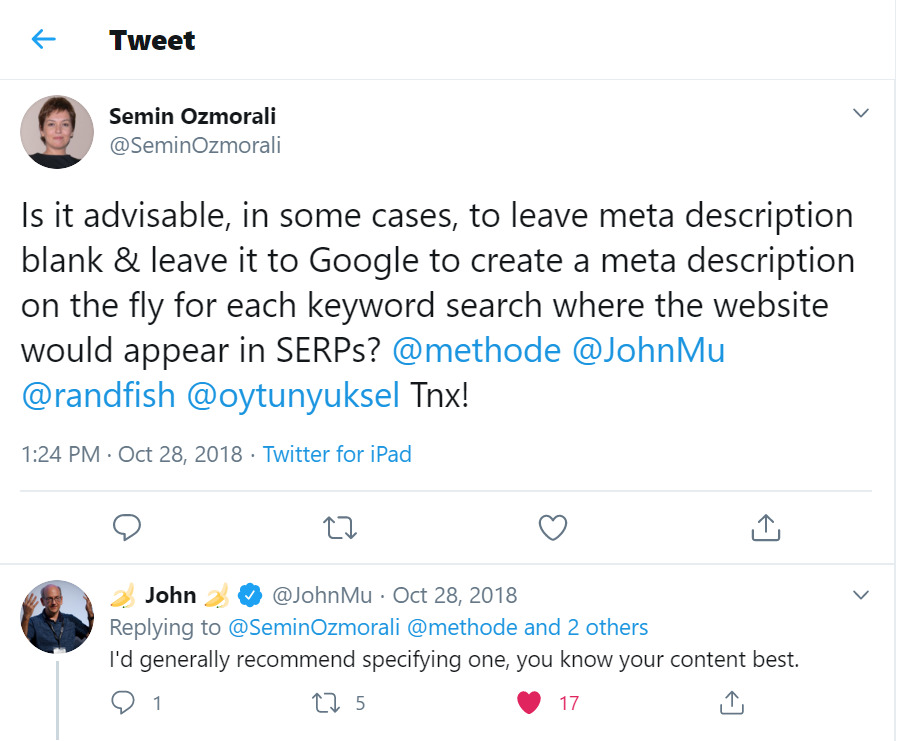
Task: Retweet John's reply
Action: [325, 702]
